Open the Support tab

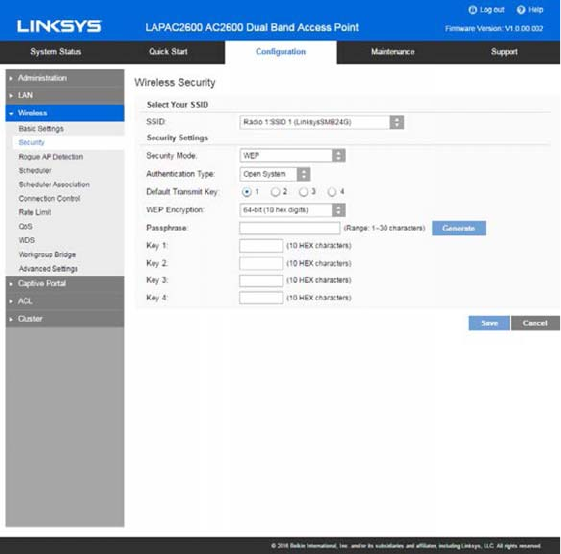(504, 52)
